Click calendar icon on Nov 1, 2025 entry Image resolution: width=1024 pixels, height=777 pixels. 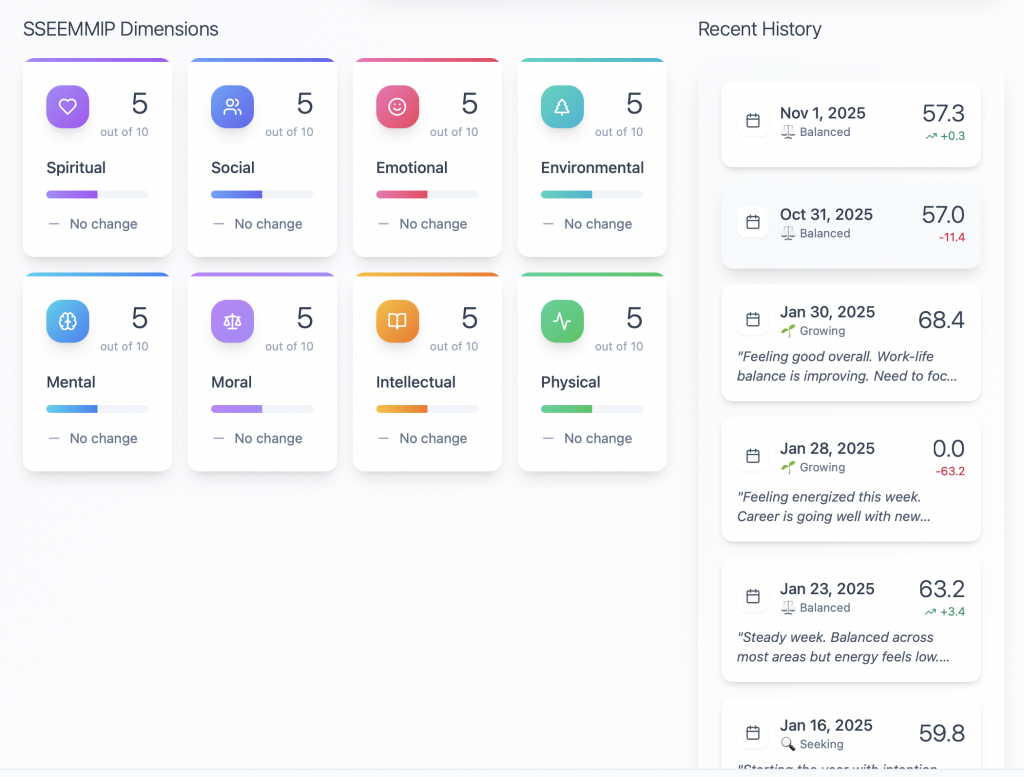click(752, 122)
